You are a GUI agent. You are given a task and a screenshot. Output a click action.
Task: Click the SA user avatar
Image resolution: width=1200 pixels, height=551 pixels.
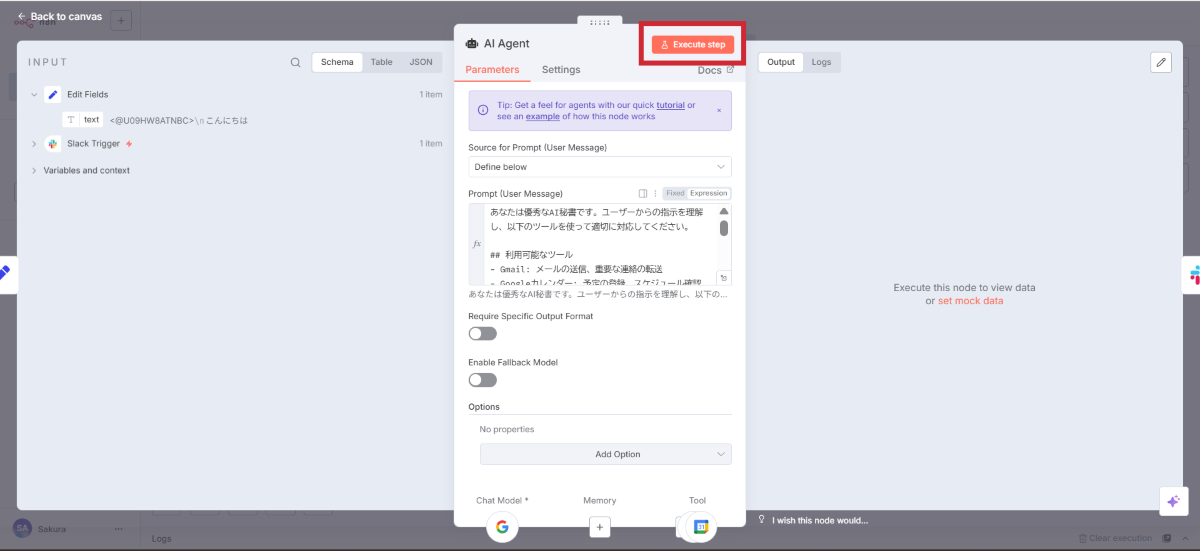pos(21,528)
